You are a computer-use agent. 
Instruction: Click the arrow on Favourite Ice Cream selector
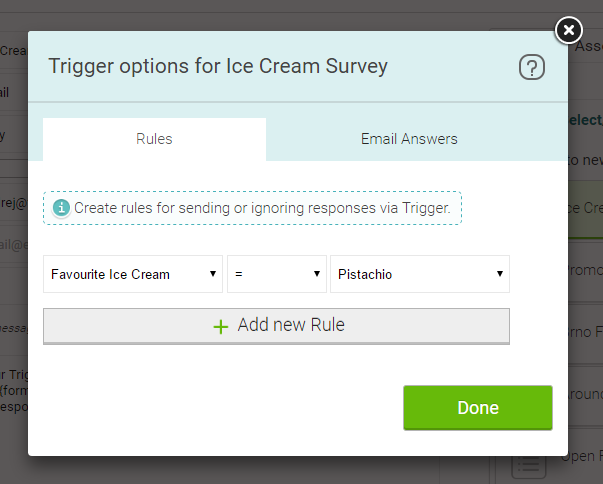point(213,274)
